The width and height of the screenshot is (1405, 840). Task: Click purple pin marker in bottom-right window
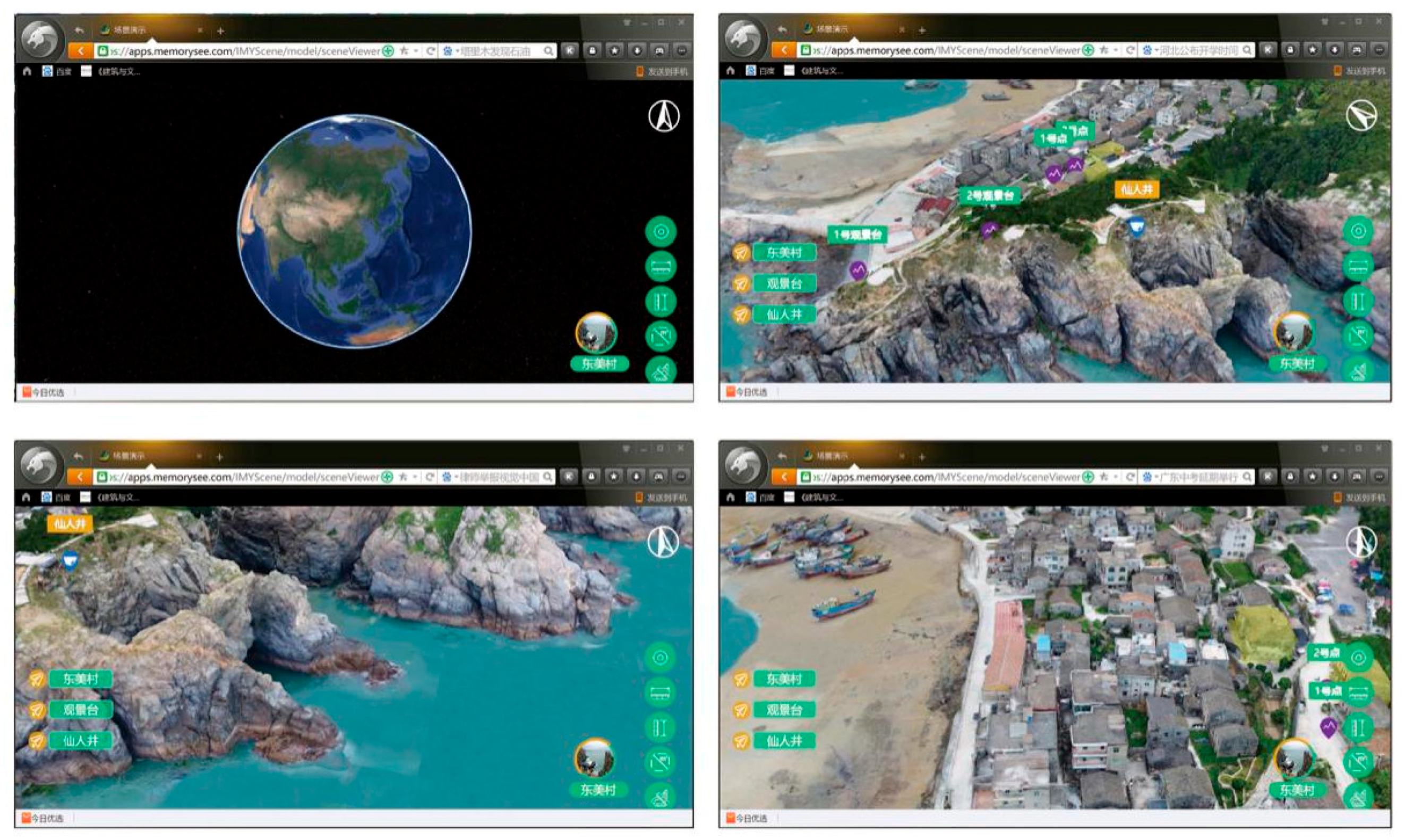coord(1328,726)
